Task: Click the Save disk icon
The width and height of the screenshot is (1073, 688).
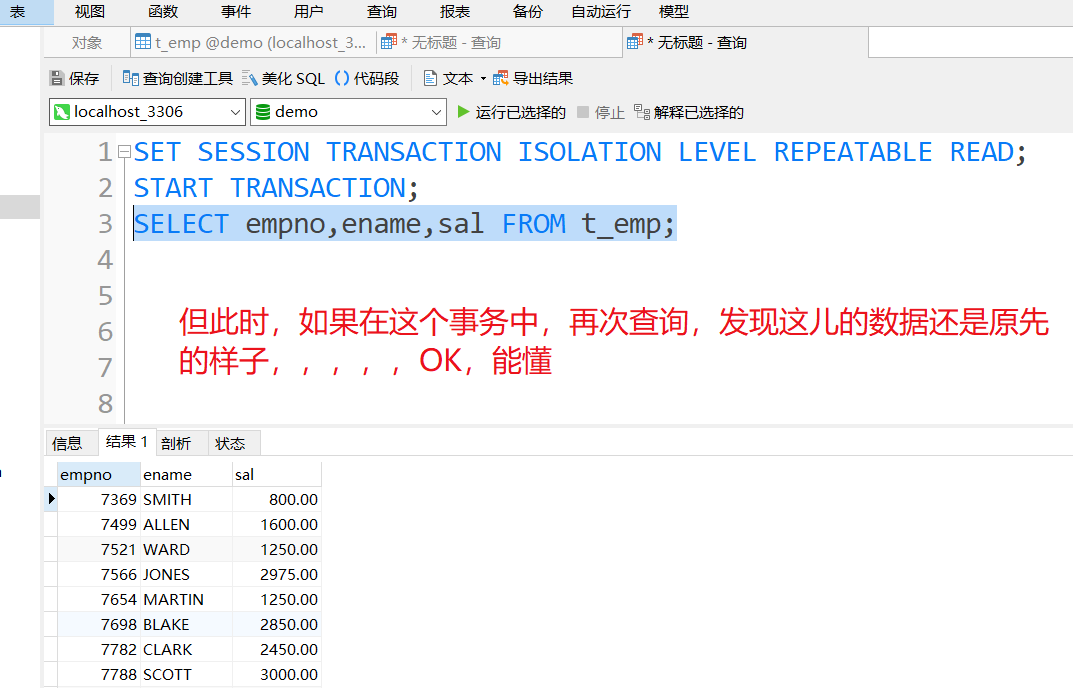Action: tap(57, 78)
